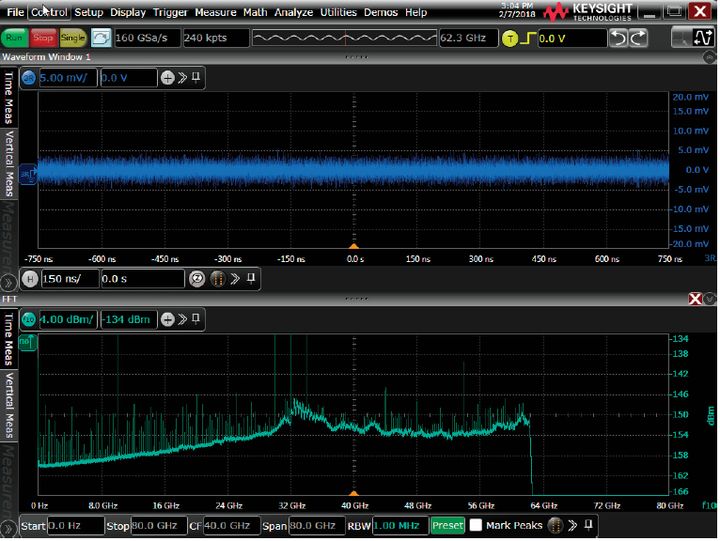Open the Trigger menu
This screenshot has height=541, width=720.
click(x=171, y=12)
